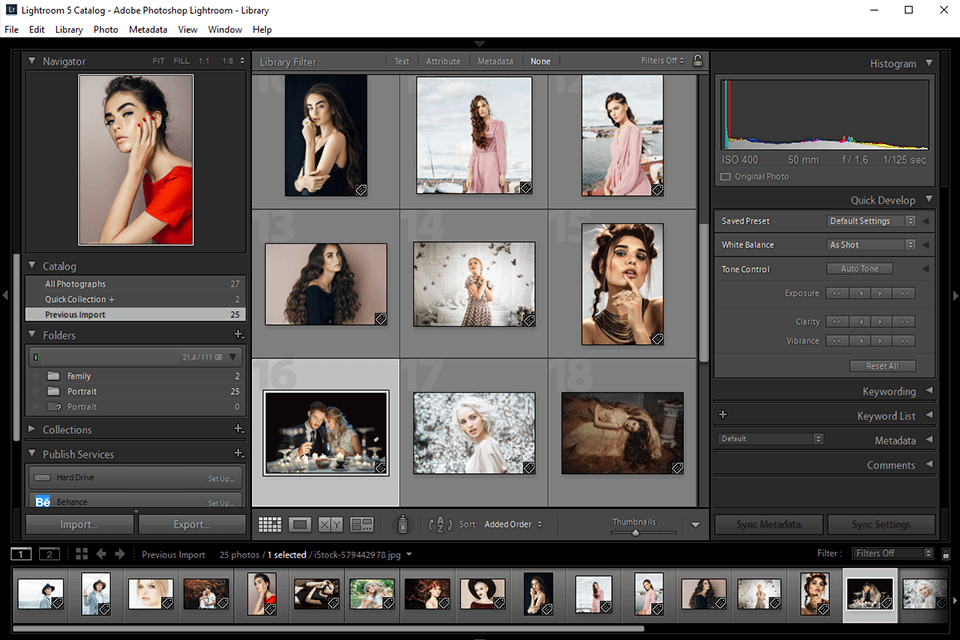Click the Auto Tone button
The width and height of the screenshot is (960, 640).
pos(859,269)
